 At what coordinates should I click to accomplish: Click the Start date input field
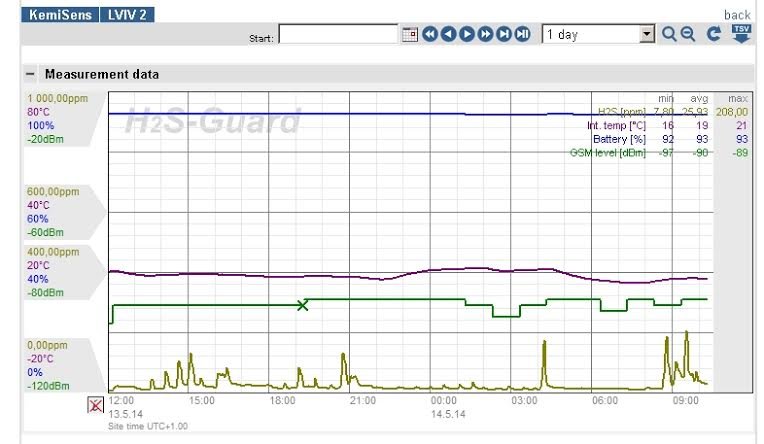pyautogui.click(x=338, y=34)
